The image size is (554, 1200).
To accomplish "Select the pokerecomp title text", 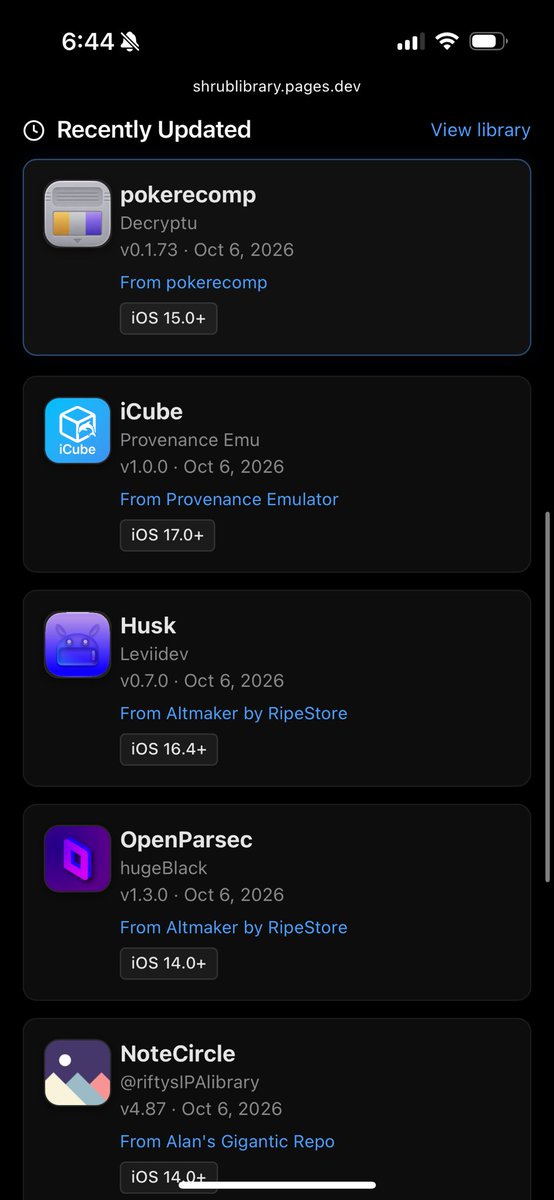I will tap(188, 195).
